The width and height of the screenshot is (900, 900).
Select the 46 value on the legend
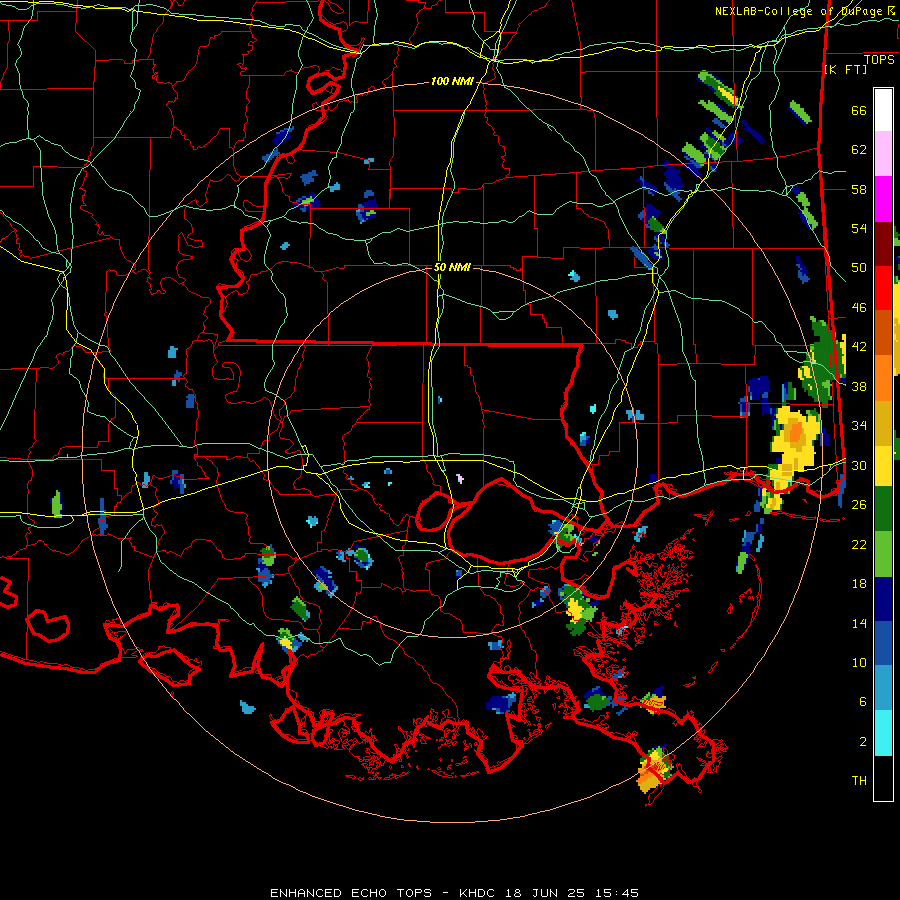[x=859, y=308]
